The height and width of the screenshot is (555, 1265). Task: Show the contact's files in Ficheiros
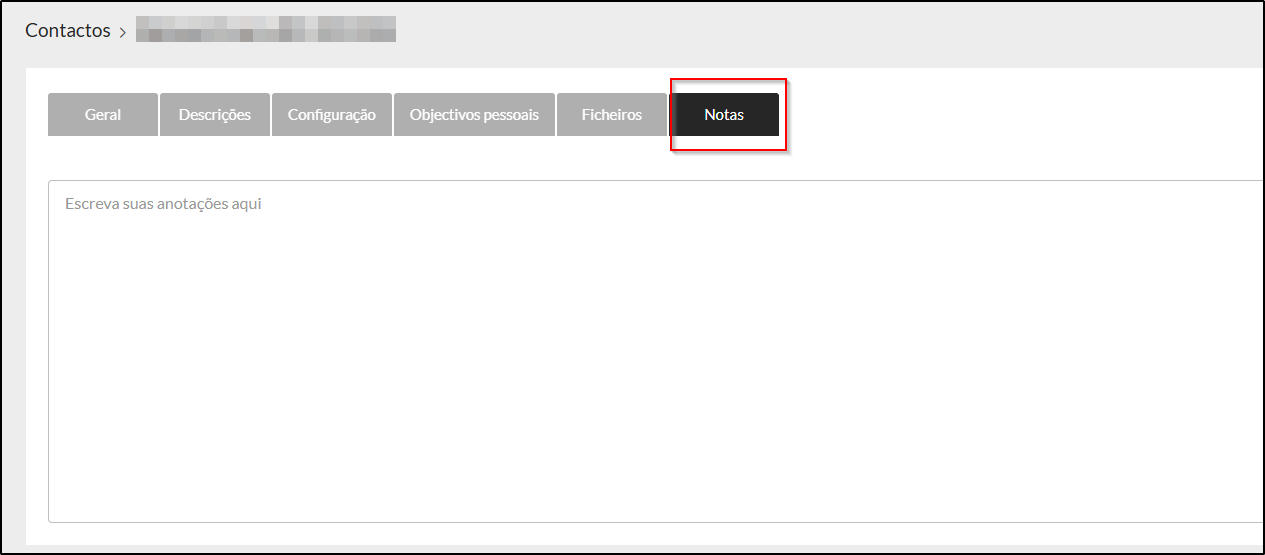tap(612, 115)
